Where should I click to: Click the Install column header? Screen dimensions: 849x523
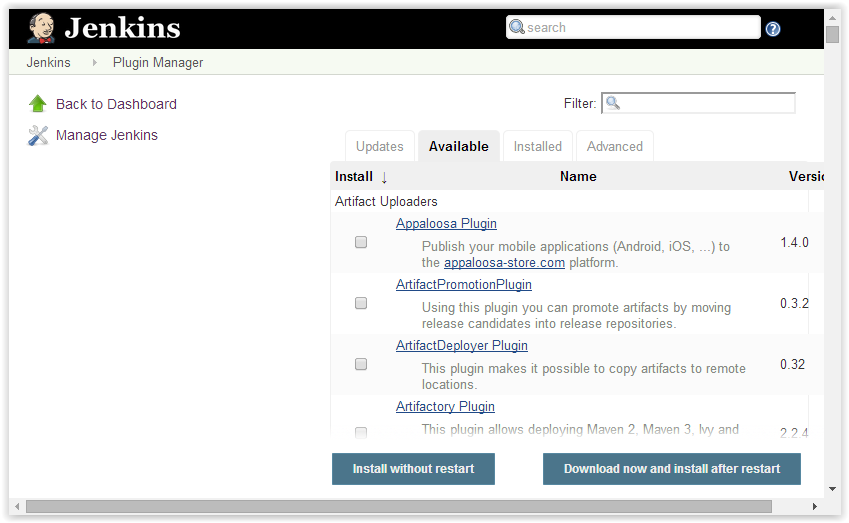[x=354, y=176]
